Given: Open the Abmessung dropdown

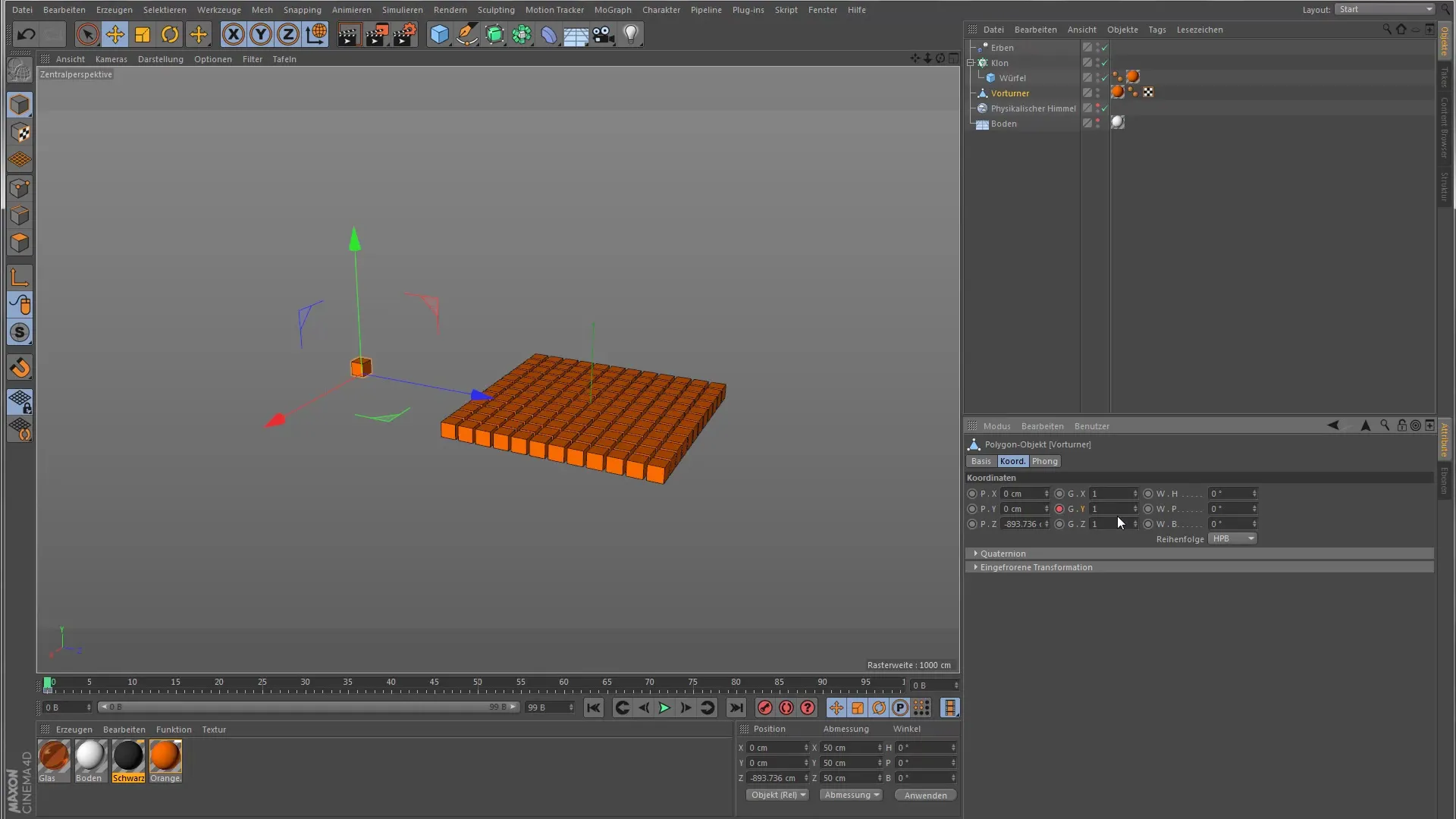Looking at the screenshot, I should point(852,795).
